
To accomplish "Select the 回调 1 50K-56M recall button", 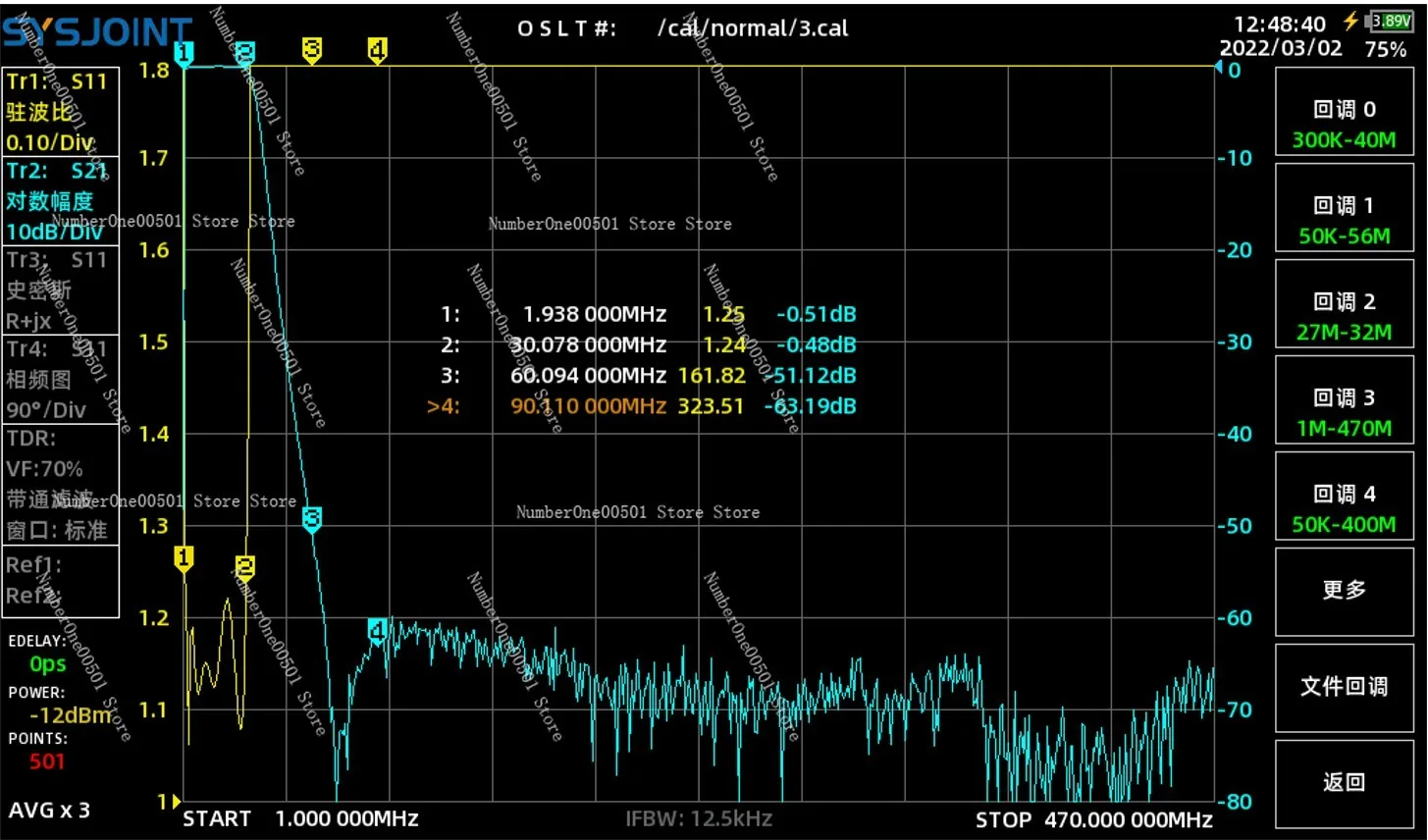I will [1344, 207].
